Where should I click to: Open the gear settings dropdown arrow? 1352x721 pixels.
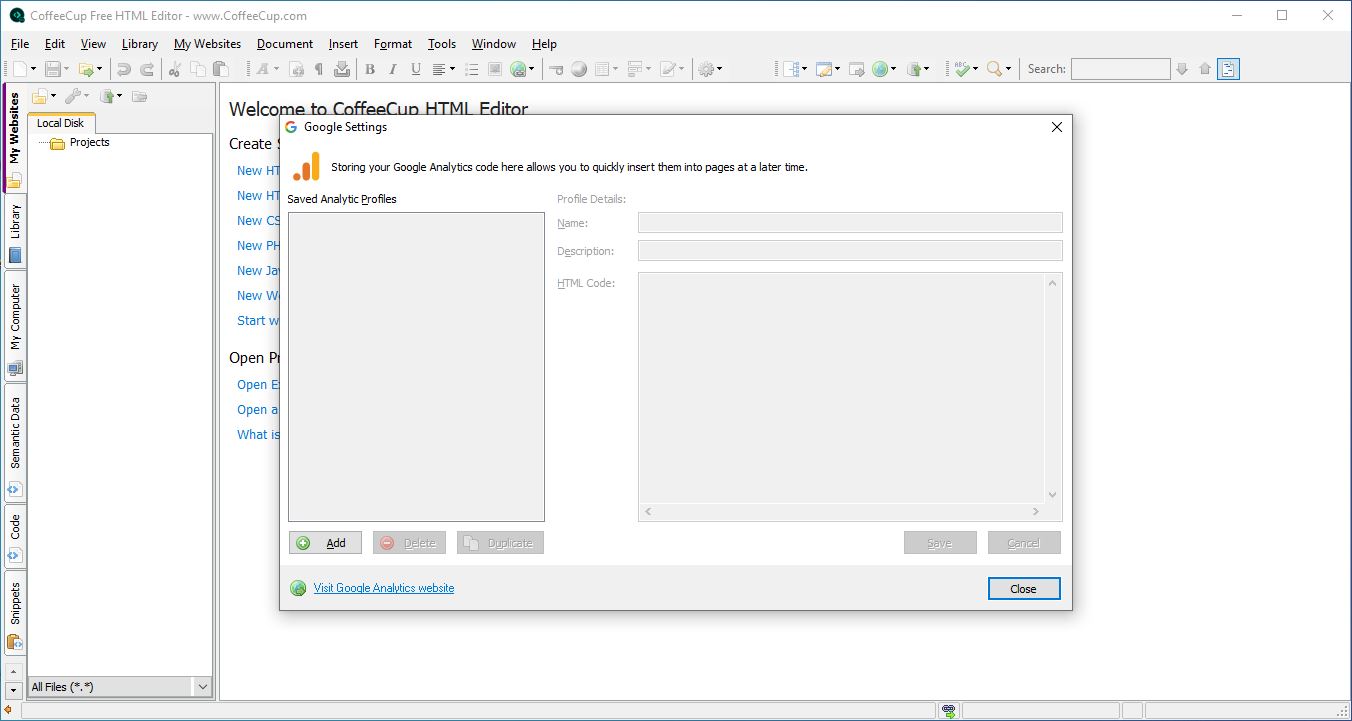click(x=719, y=69)
